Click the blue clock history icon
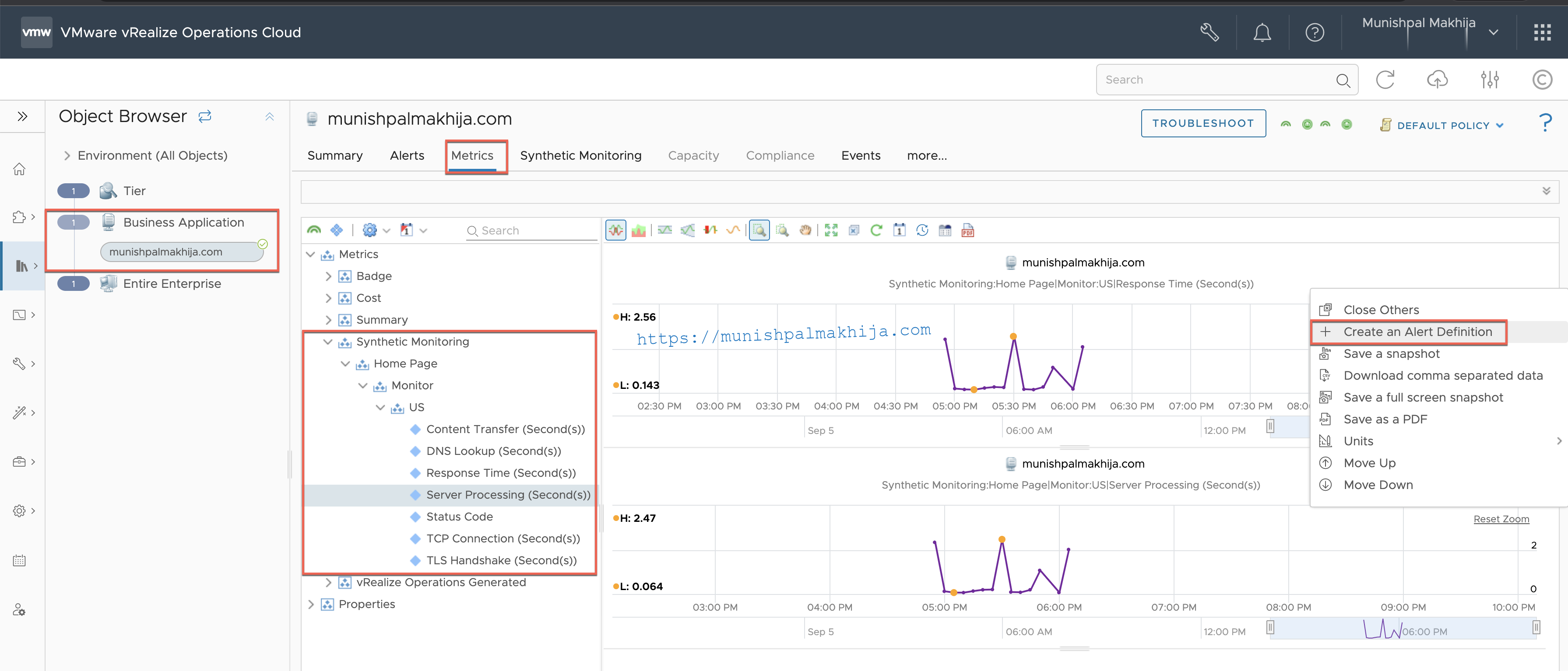1568x671 pixels. 922,231
